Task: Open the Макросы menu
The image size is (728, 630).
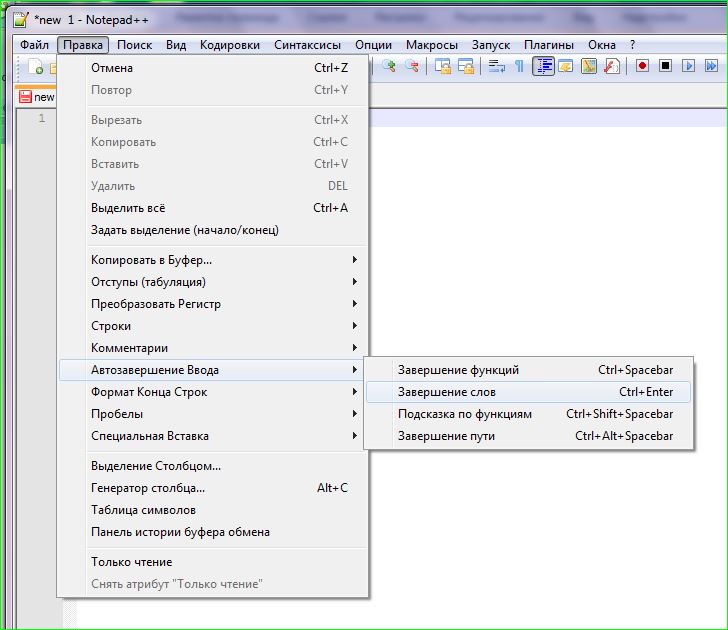Action: point(432,45)
